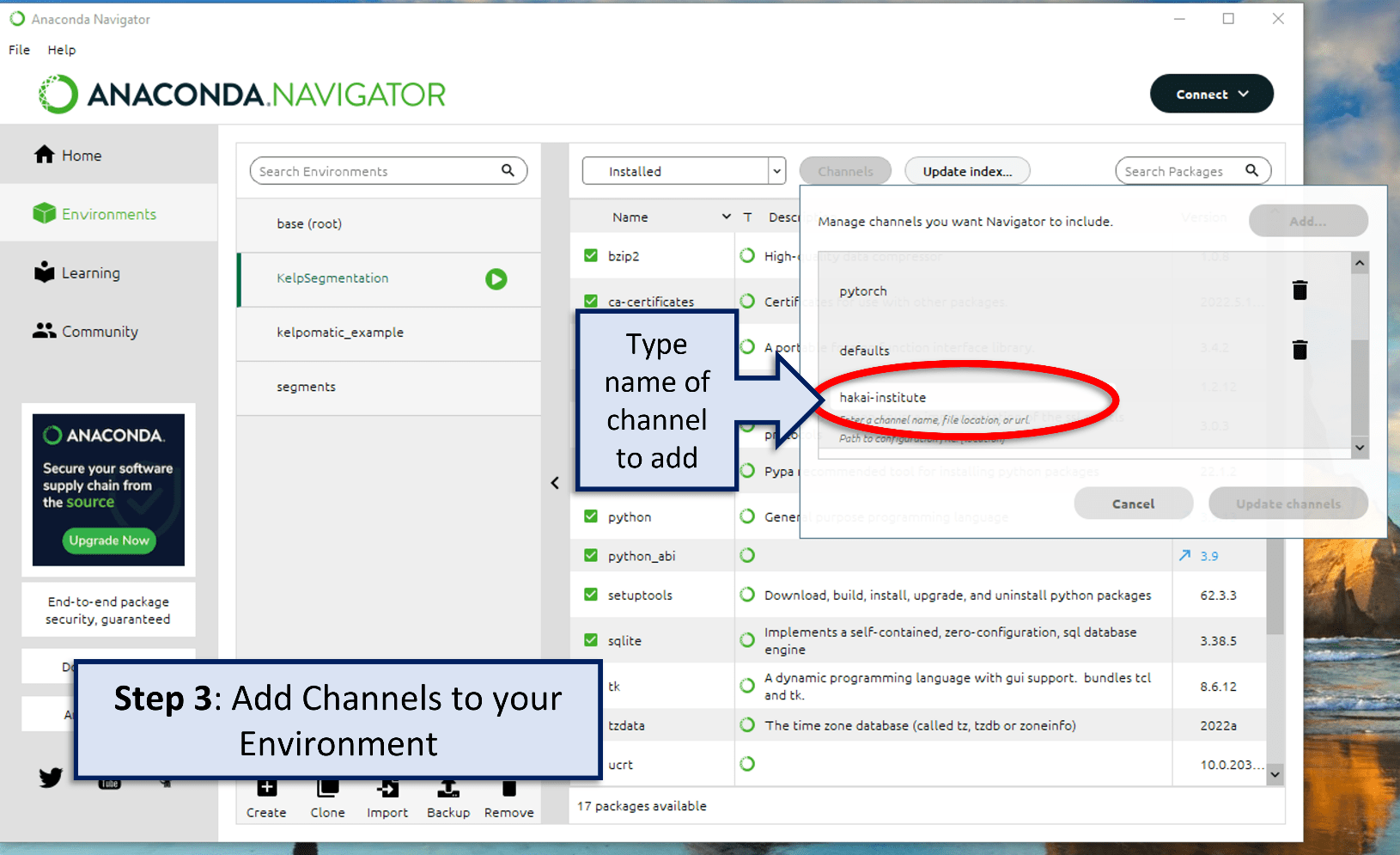Screen dimensions: 1400x855
Task: Open the Twitter bird icon
Action: (51, 778)
